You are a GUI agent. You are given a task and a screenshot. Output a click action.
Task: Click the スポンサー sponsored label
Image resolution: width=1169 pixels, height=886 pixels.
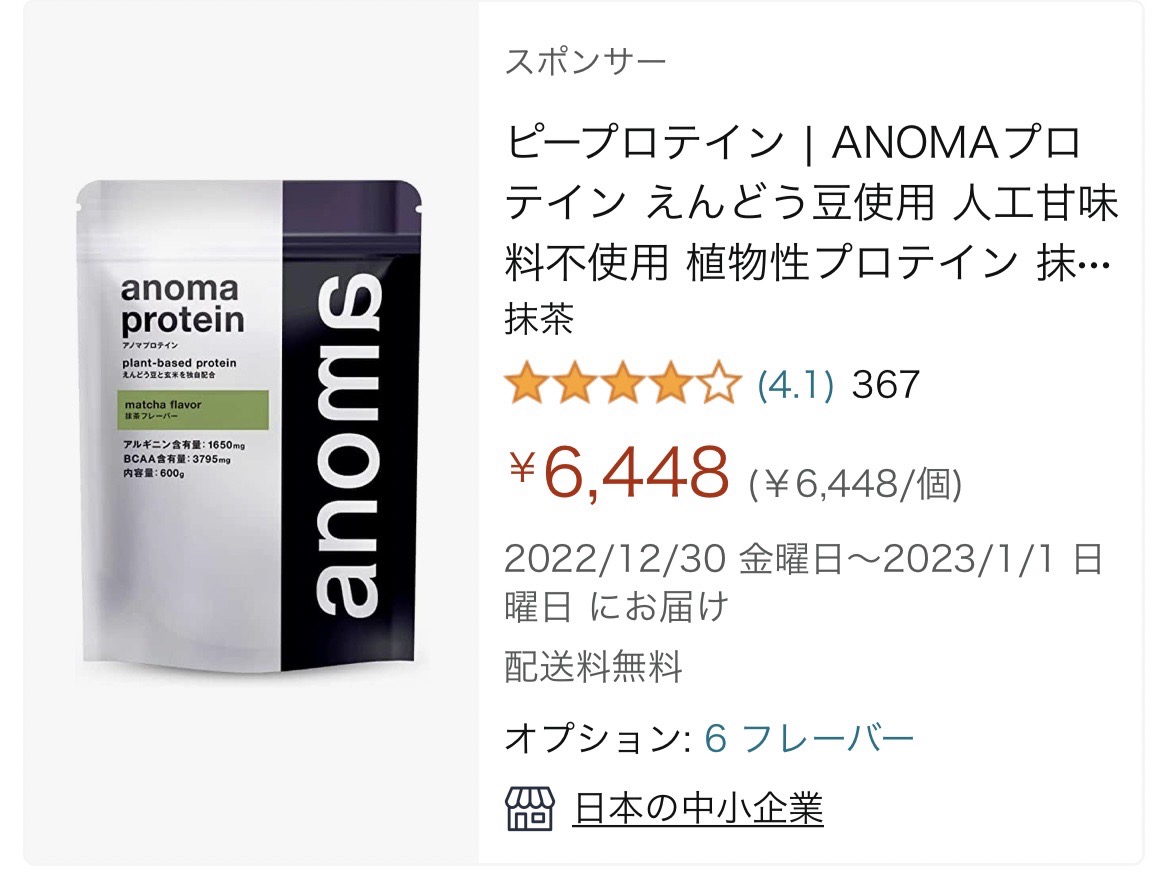click(585, 61)
